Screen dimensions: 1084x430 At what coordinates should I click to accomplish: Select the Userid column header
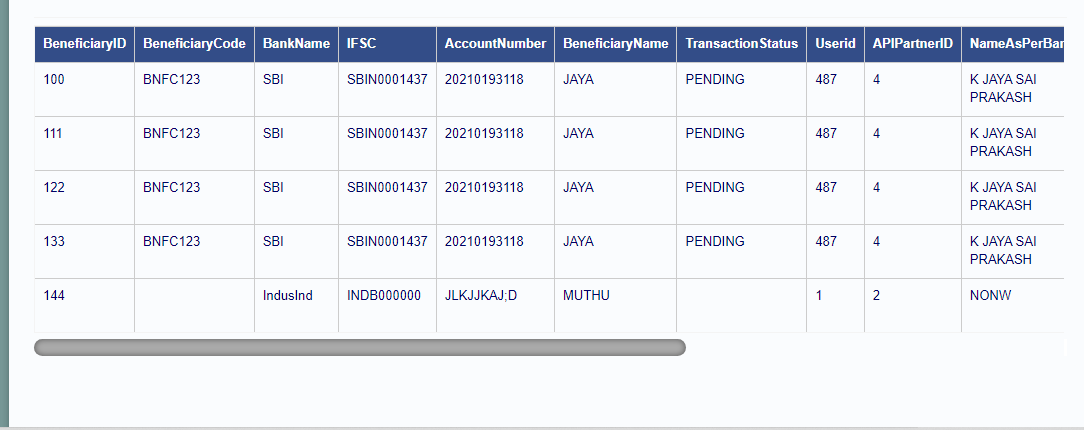tap(835, 44)
